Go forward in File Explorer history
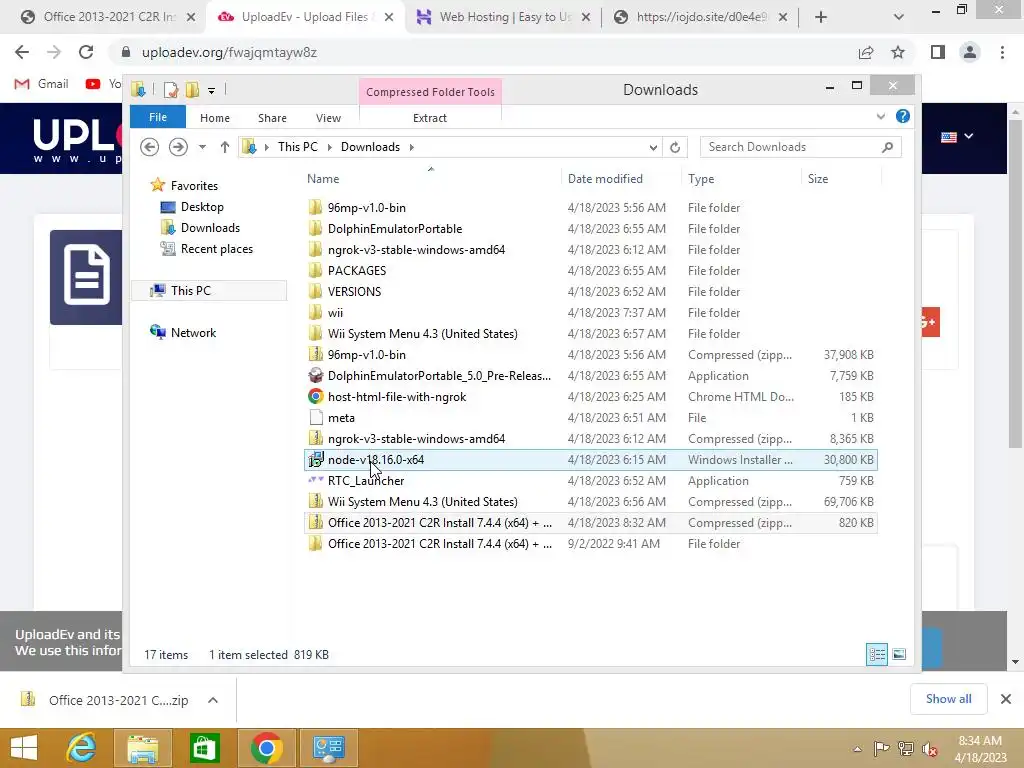The height and width of the screenshot is (768, 1024). coord(178,147)
